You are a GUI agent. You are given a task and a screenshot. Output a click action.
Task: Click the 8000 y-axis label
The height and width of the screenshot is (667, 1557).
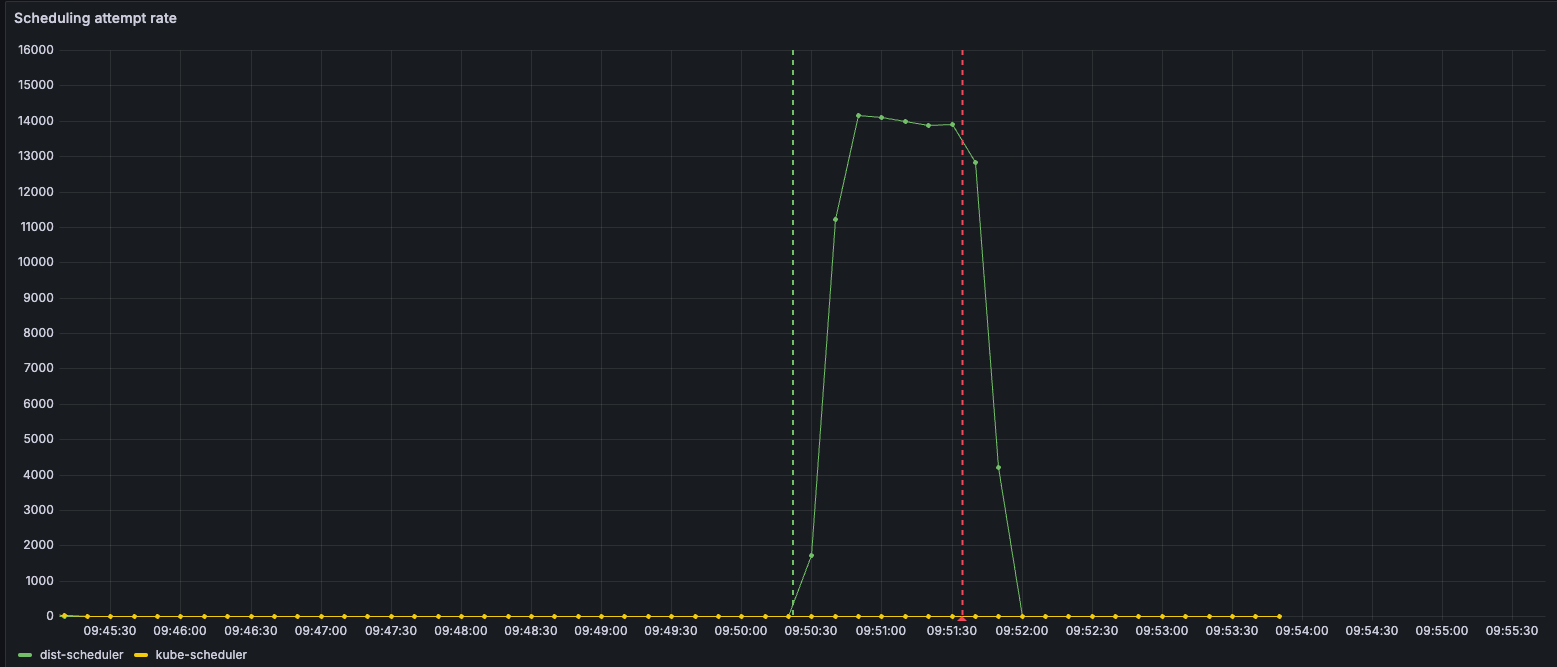(x=39, y=333)
